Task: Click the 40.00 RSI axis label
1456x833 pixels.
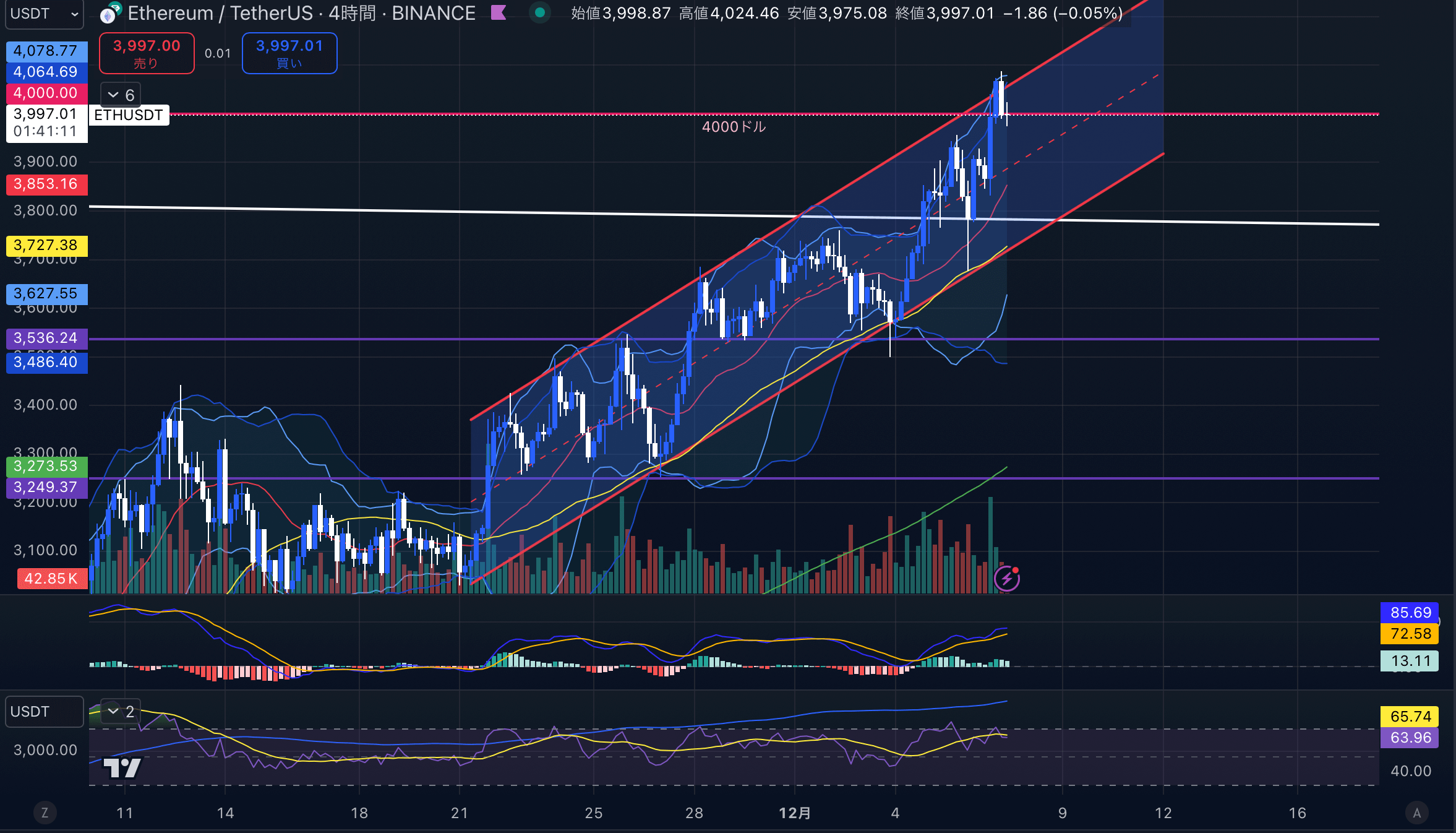Action: coord(1411,771)
